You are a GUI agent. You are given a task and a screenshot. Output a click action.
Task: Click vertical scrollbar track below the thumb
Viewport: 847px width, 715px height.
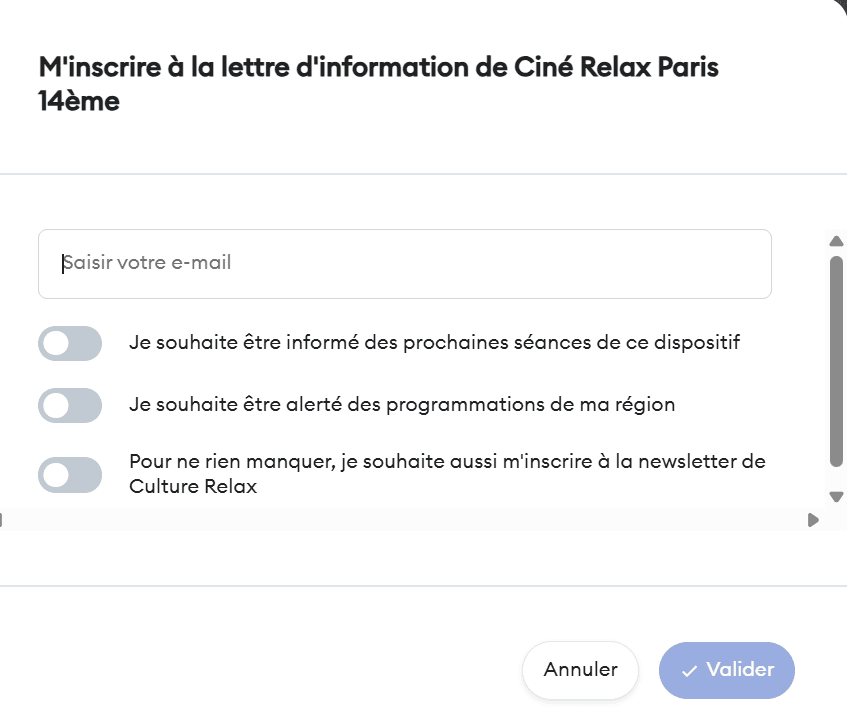[837, 477]
